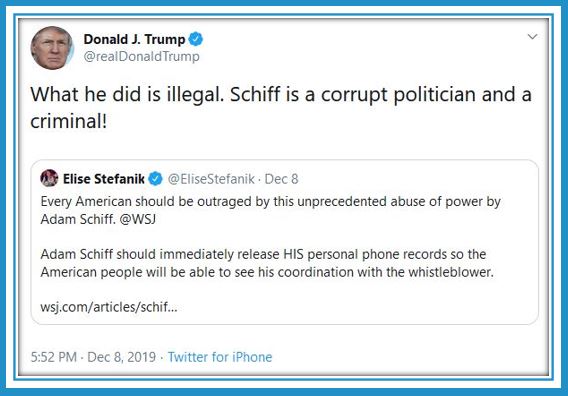The height and width of the screenshot is (396, 568).
Task: Click the main tweet text about Schiff
Action: point(281,108)
